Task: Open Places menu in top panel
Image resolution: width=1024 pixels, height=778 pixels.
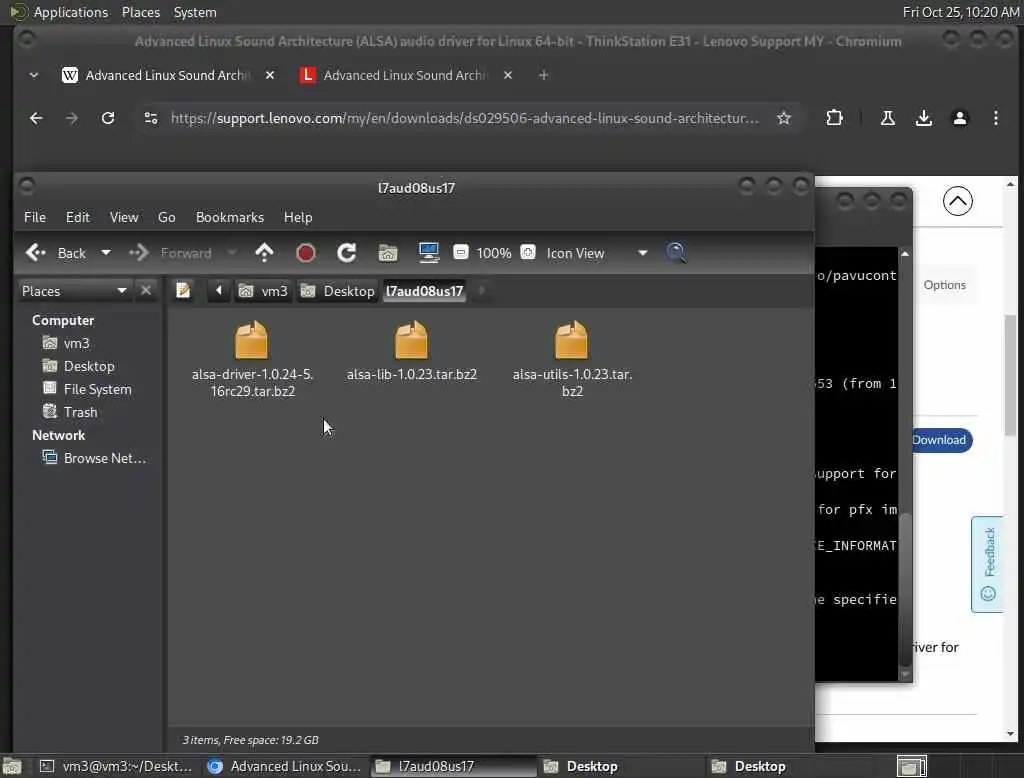Action: point(140,12)
